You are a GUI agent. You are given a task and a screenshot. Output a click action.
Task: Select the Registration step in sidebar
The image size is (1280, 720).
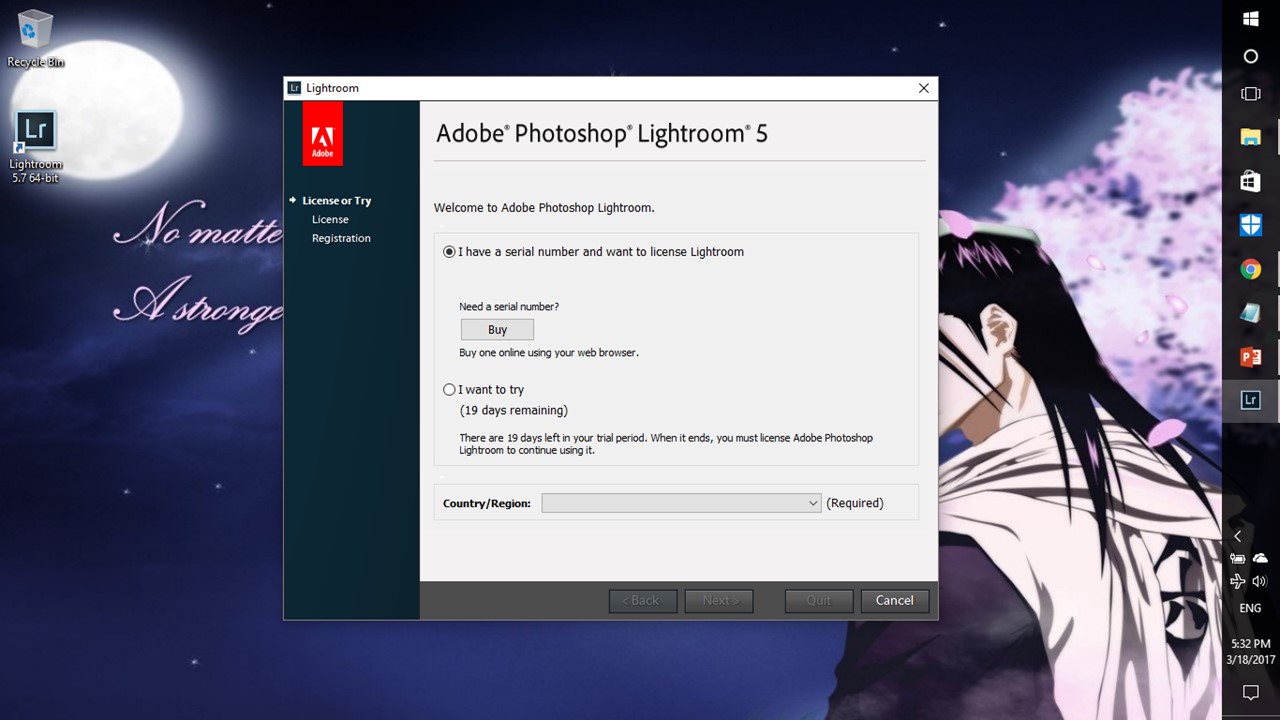[341, 238]
